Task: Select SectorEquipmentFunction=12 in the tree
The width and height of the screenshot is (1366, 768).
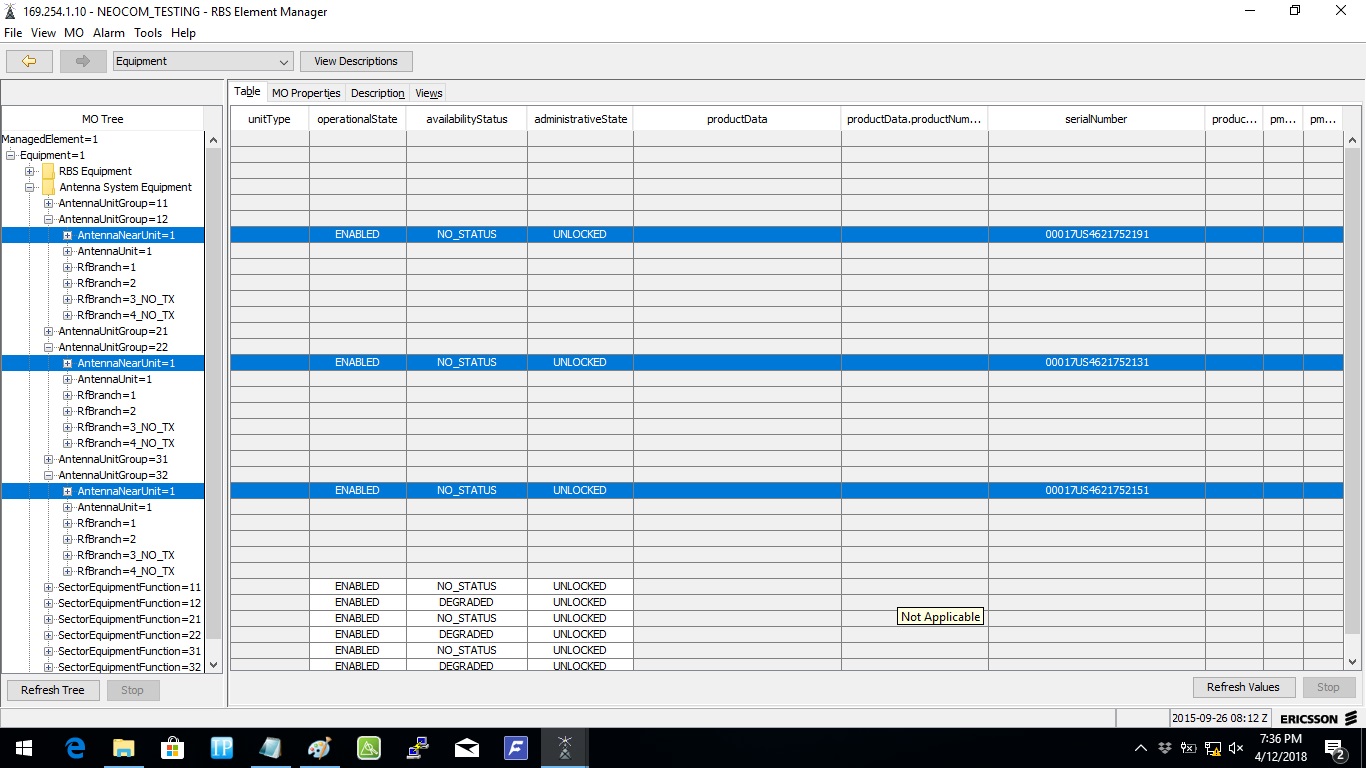Action: (129, 603)
